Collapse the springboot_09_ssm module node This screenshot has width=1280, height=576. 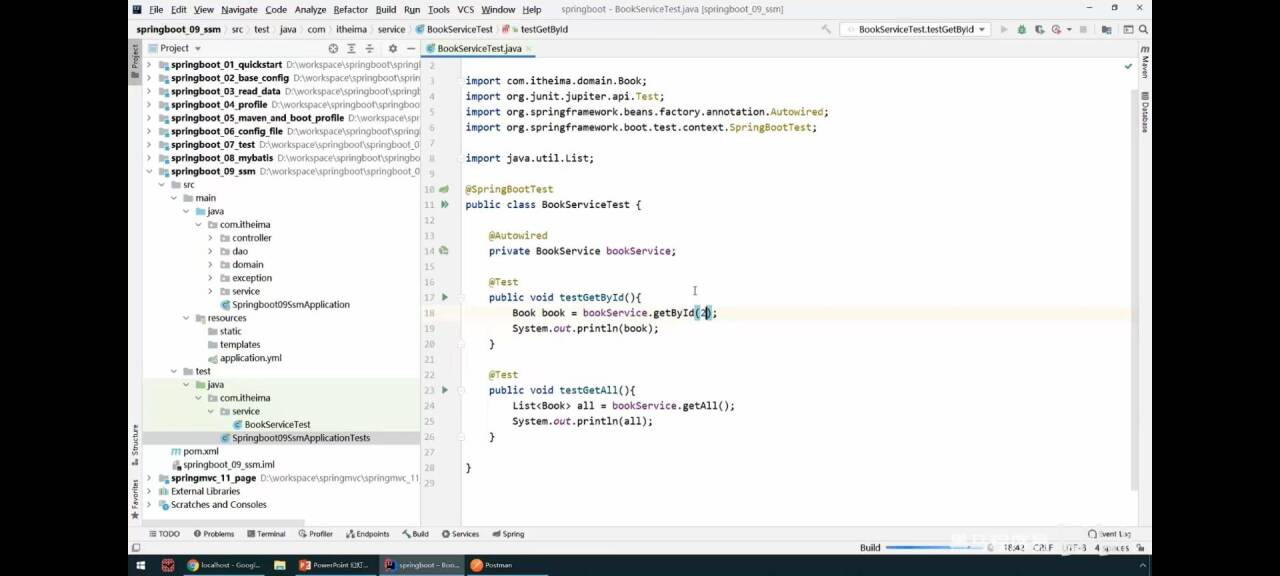point(150,171)
